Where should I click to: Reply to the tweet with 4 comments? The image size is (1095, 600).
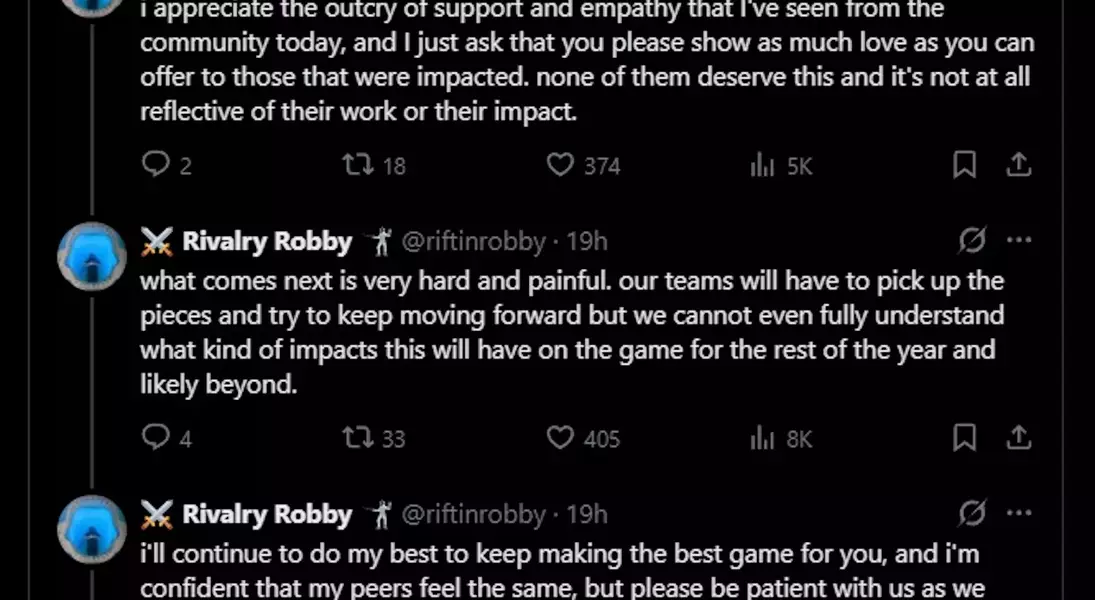tap(156, 437)
